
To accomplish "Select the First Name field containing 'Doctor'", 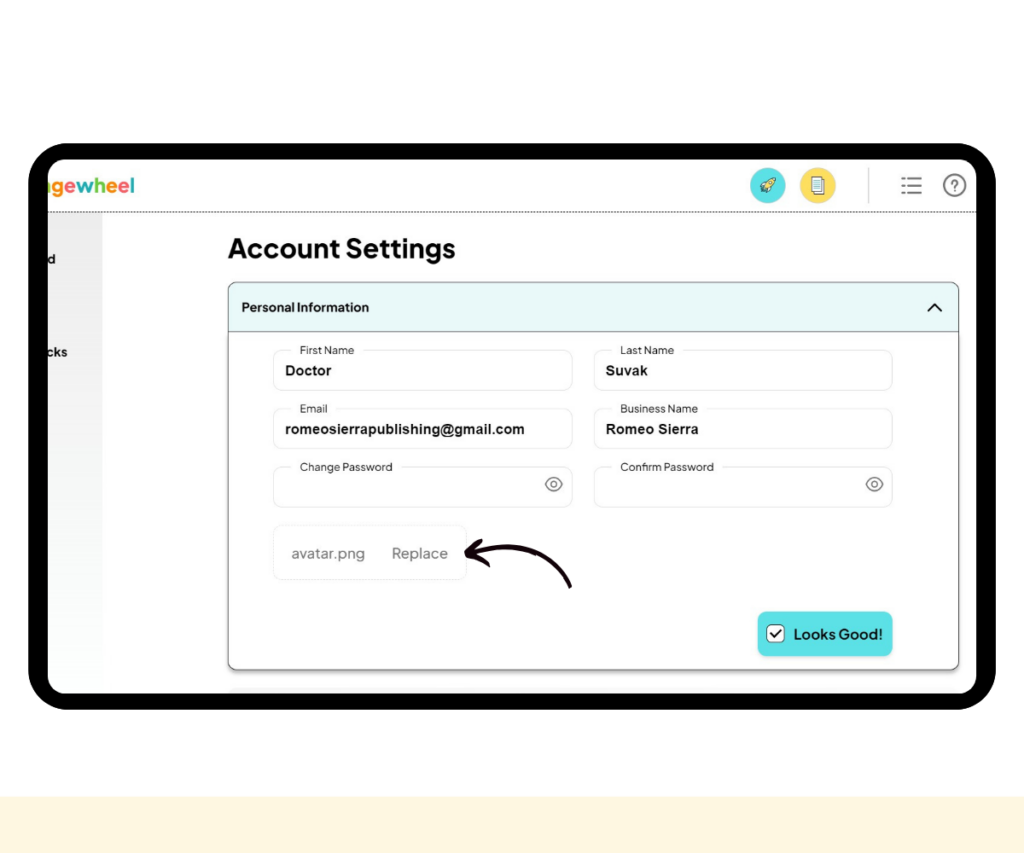I will [422, 370].
